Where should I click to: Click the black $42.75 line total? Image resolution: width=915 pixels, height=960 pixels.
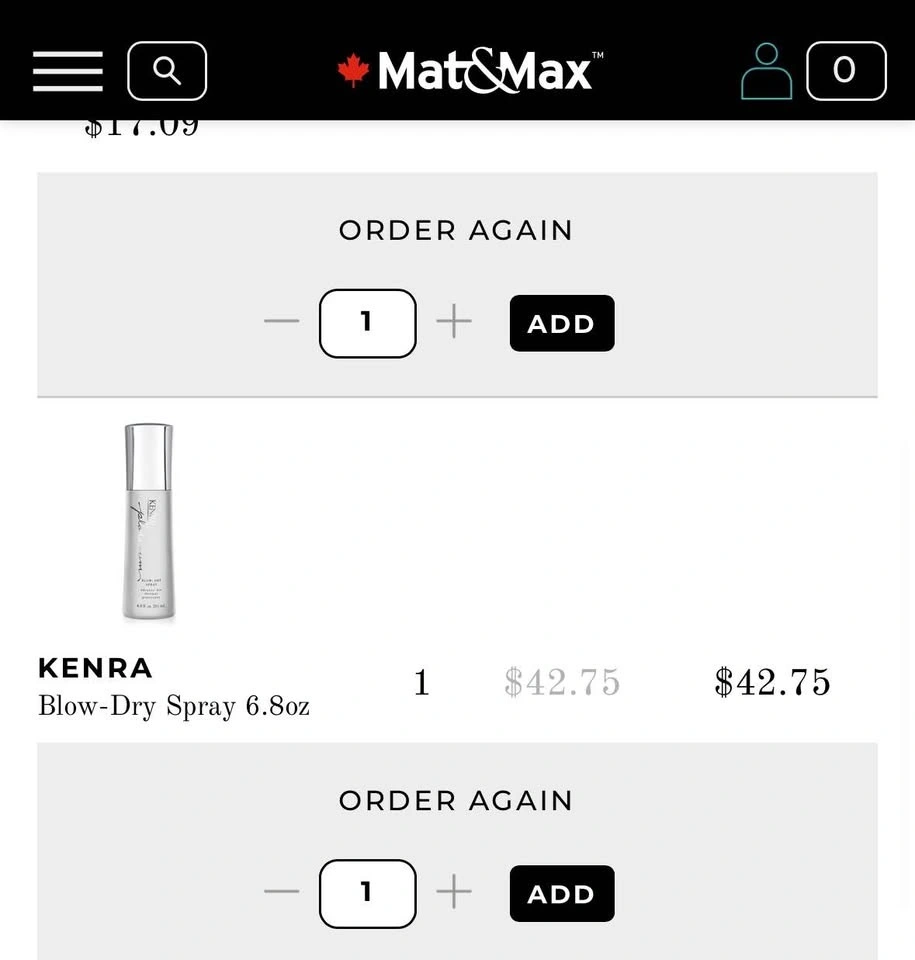772,683
